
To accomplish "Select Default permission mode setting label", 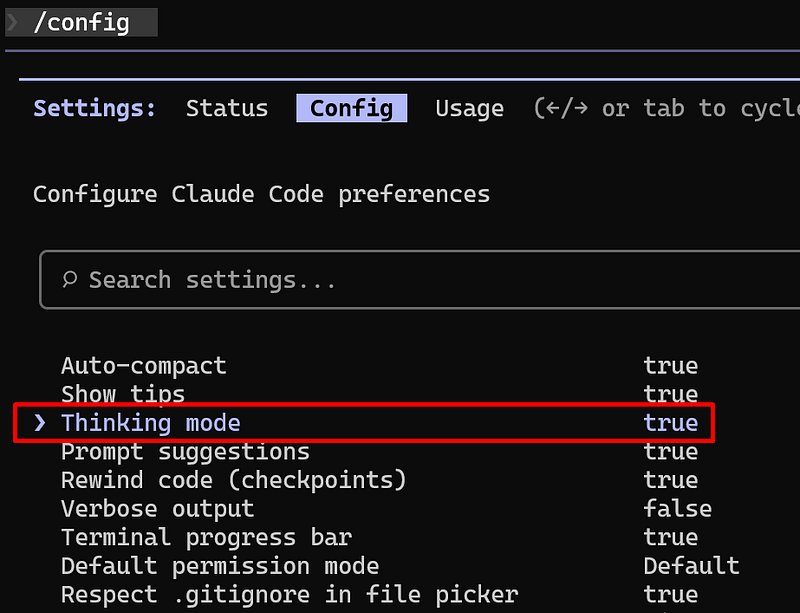I will click(220, 567).
